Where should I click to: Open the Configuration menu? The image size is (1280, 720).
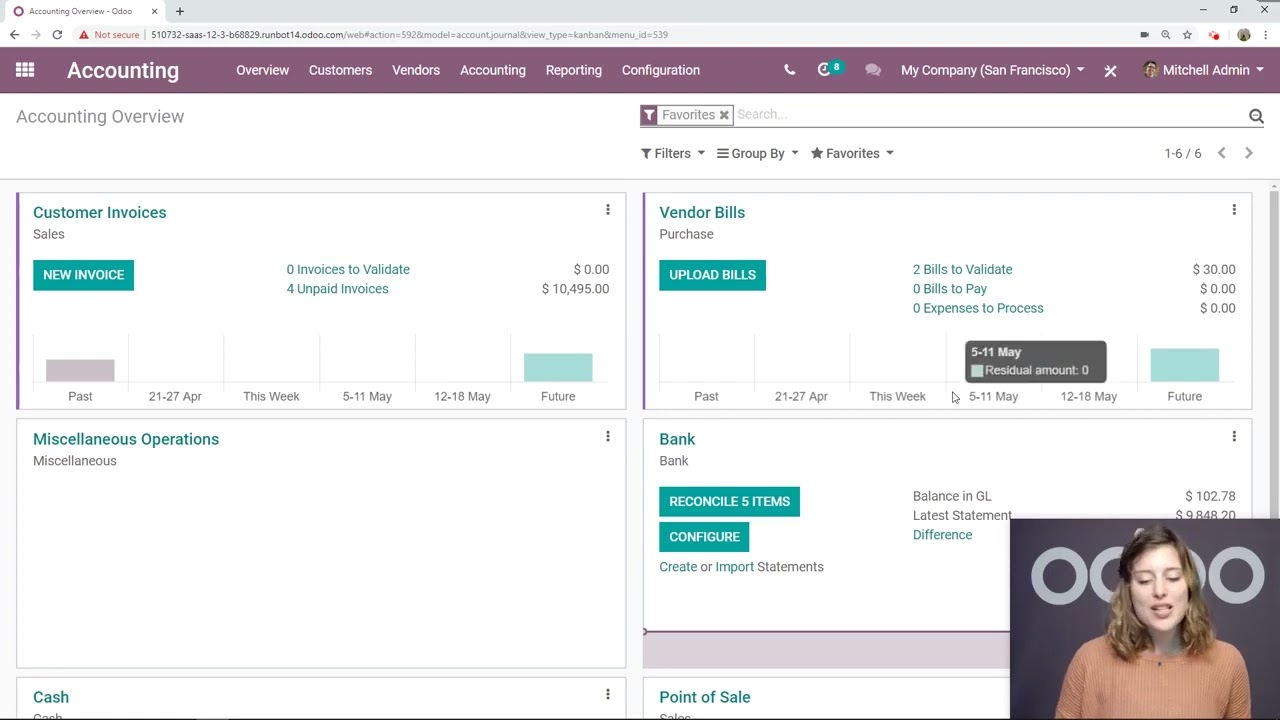(x=661, y=70)
